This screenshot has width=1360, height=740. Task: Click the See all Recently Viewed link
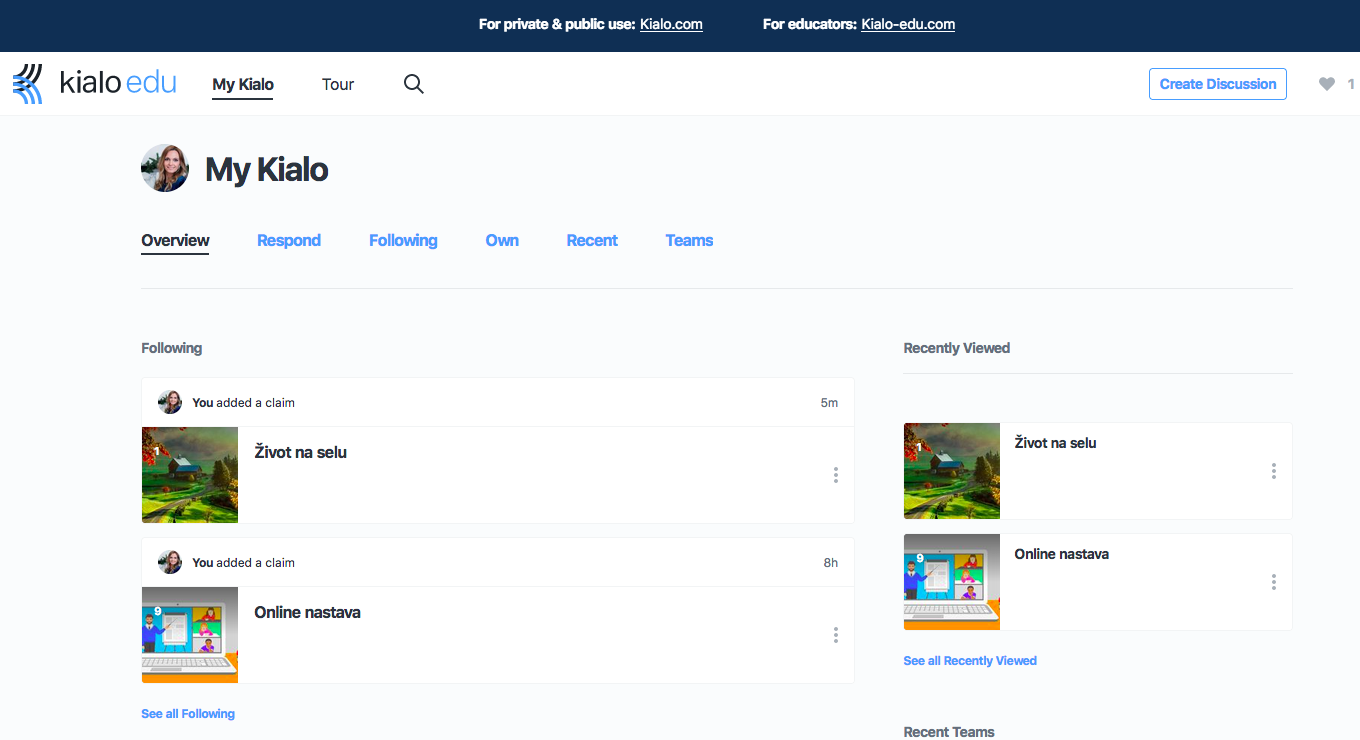[969, 661]
